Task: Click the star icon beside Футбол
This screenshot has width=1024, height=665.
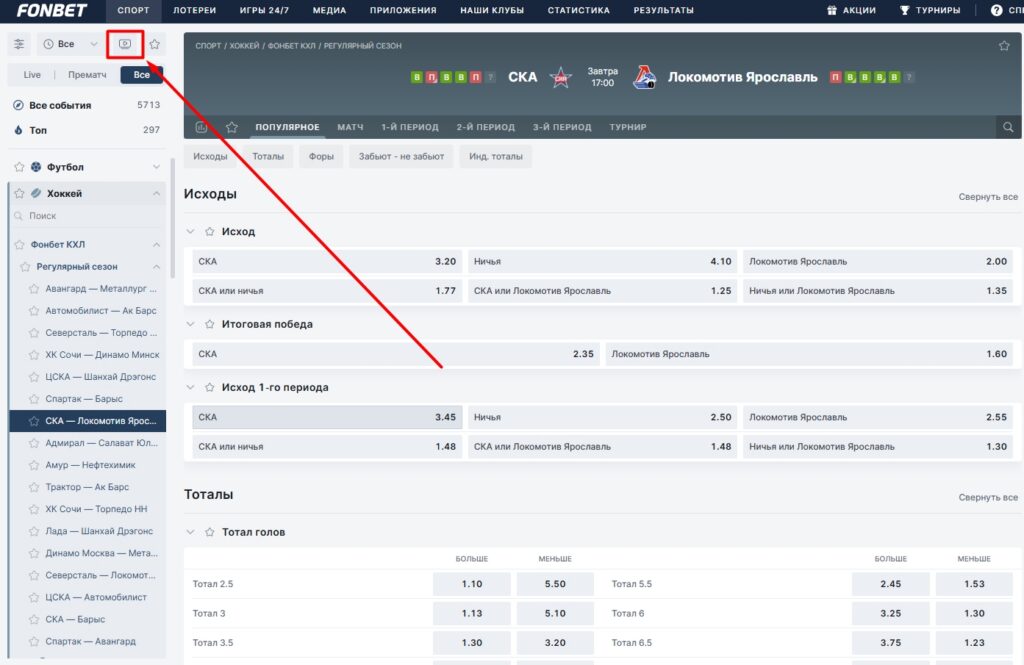Action: coord(19,167)
